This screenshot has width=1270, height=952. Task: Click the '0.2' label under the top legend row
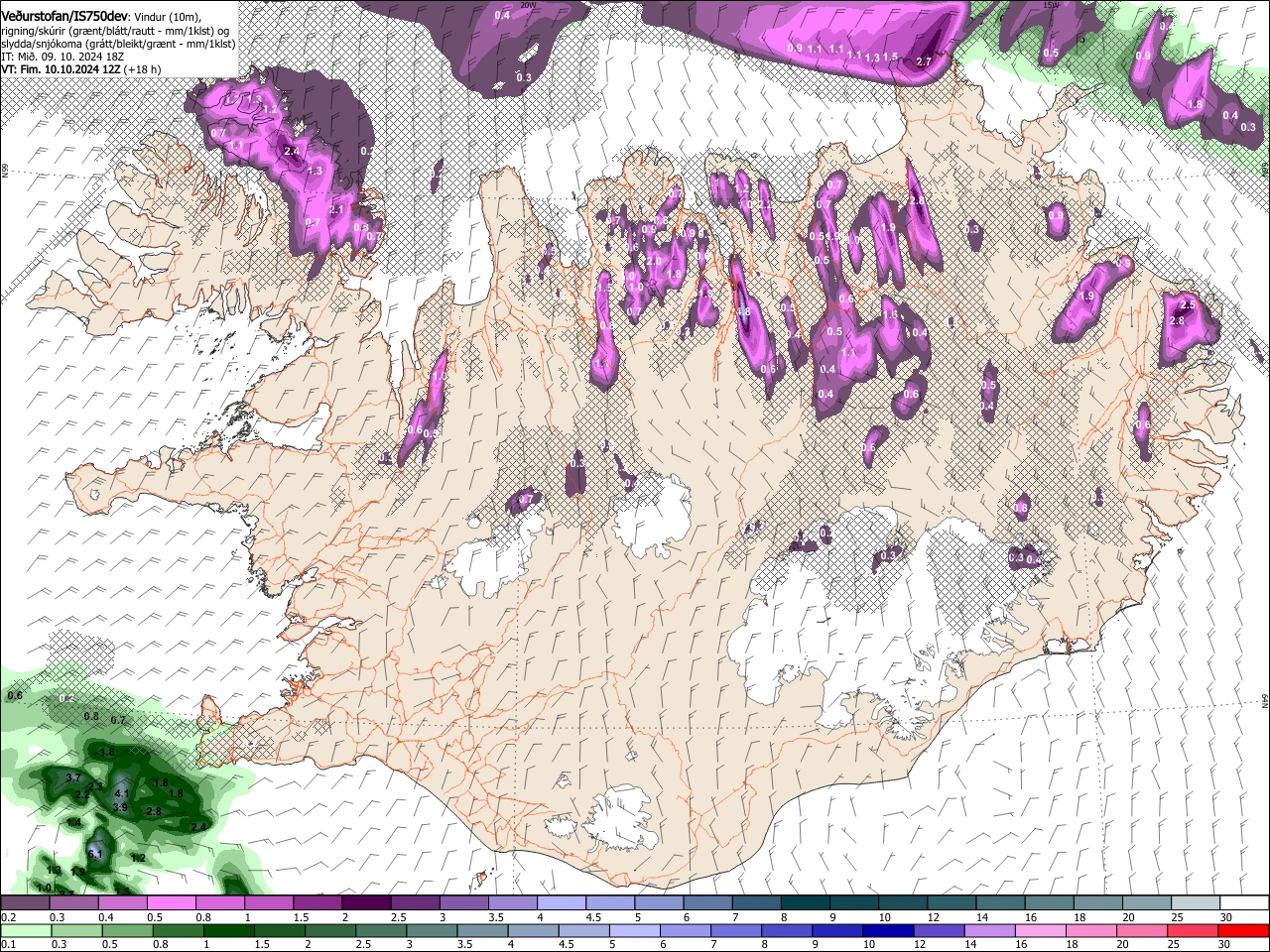pyautogui.click(x=8, y=917)
